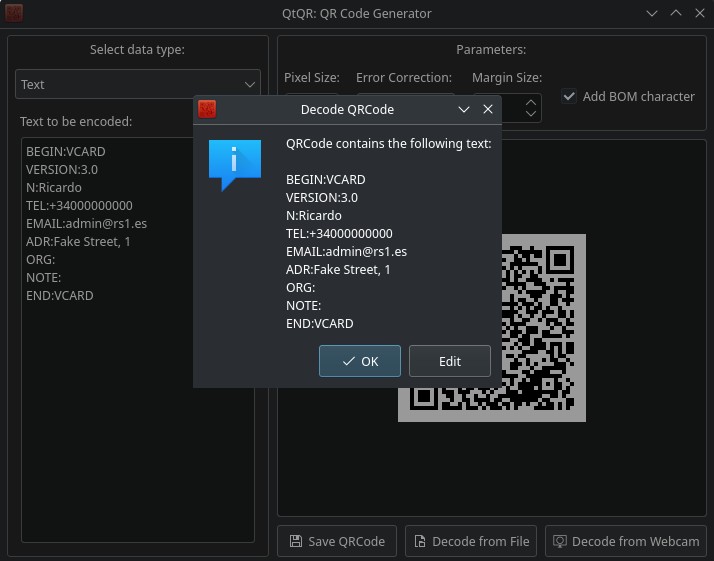Click the floppy disk icon on Save QRCode
The image size is (714, 561).
pos(296,541)
